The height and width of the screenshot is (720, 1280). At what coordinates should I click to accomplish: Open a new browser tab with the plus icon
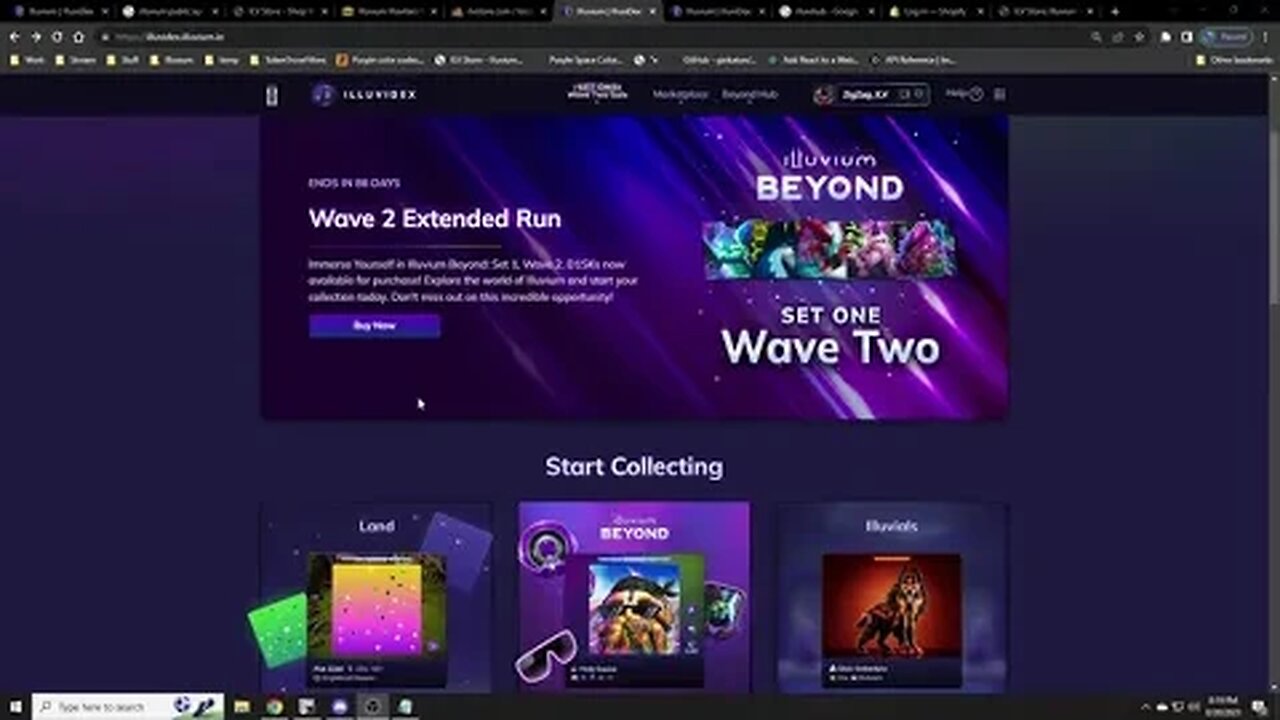pos(1115,12)
